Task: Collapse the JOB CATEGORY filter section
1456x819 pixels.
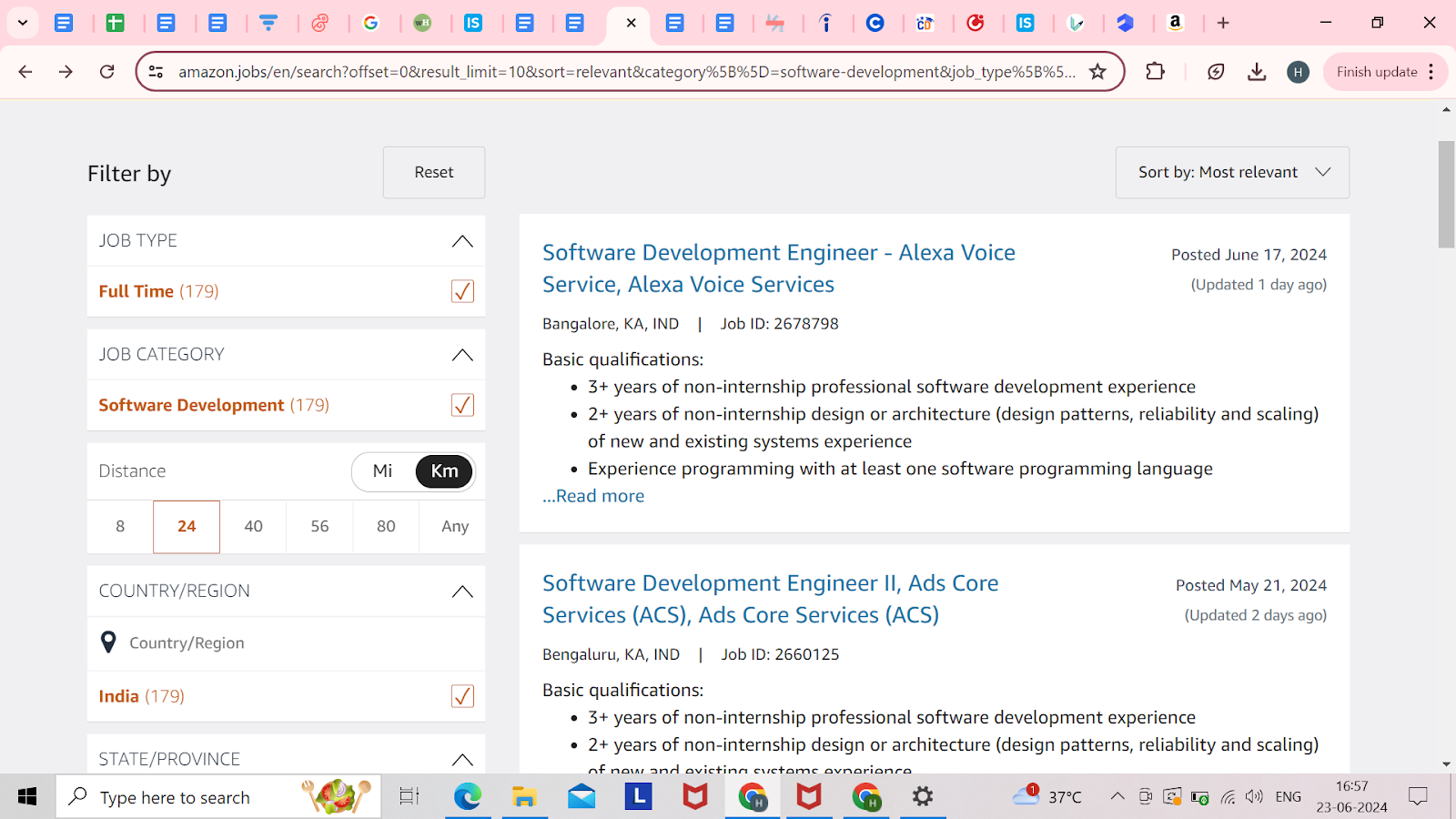Action: [x=462, y=355]
